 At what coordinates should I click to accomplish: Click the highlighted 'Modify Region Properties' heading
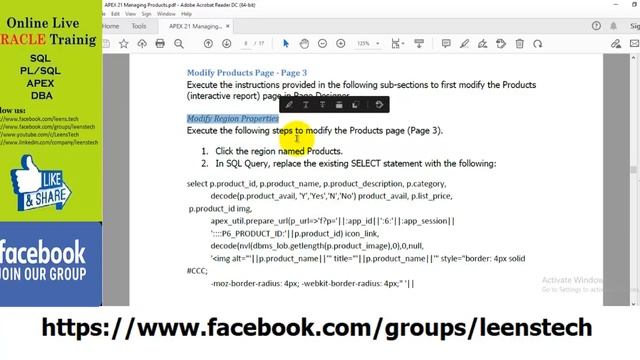[233, 118]
